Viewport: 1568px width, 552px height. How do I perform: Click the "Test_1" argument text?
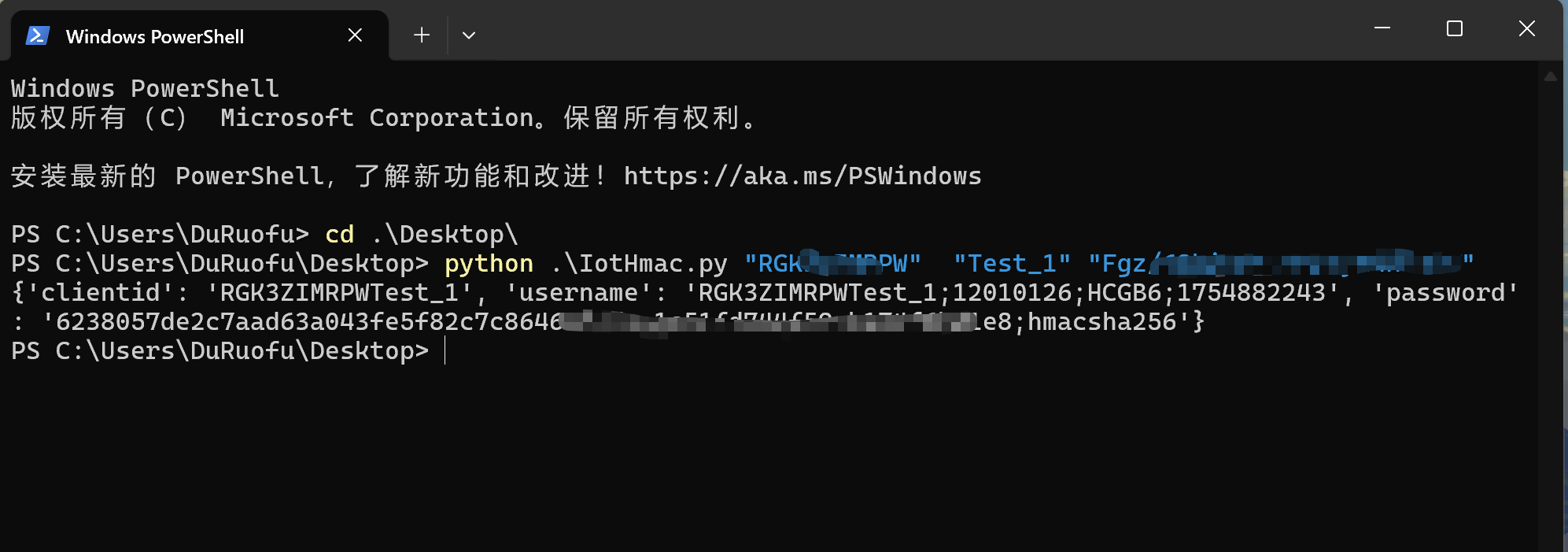[x=1012, y=264]
